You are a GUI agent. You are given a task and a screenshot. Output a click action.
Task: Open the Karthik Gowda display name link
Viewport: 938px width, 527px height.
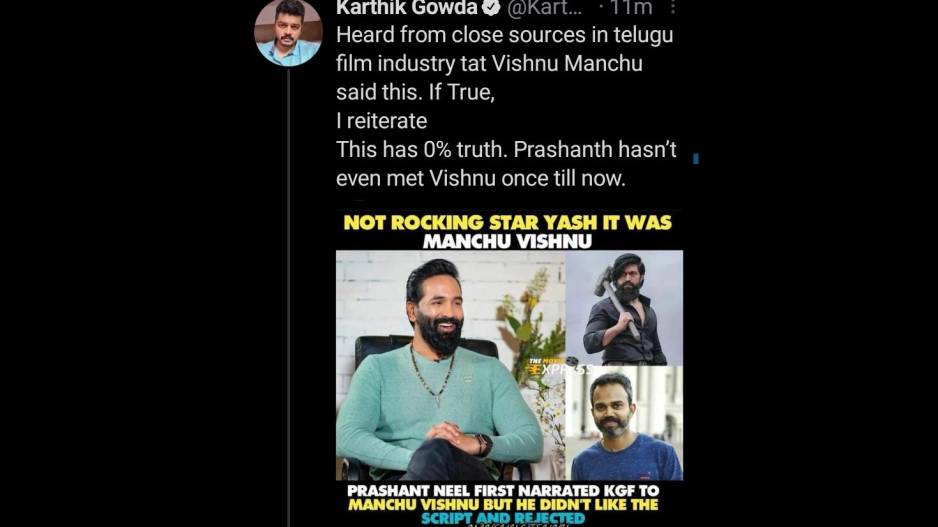[x=407, y=8]
